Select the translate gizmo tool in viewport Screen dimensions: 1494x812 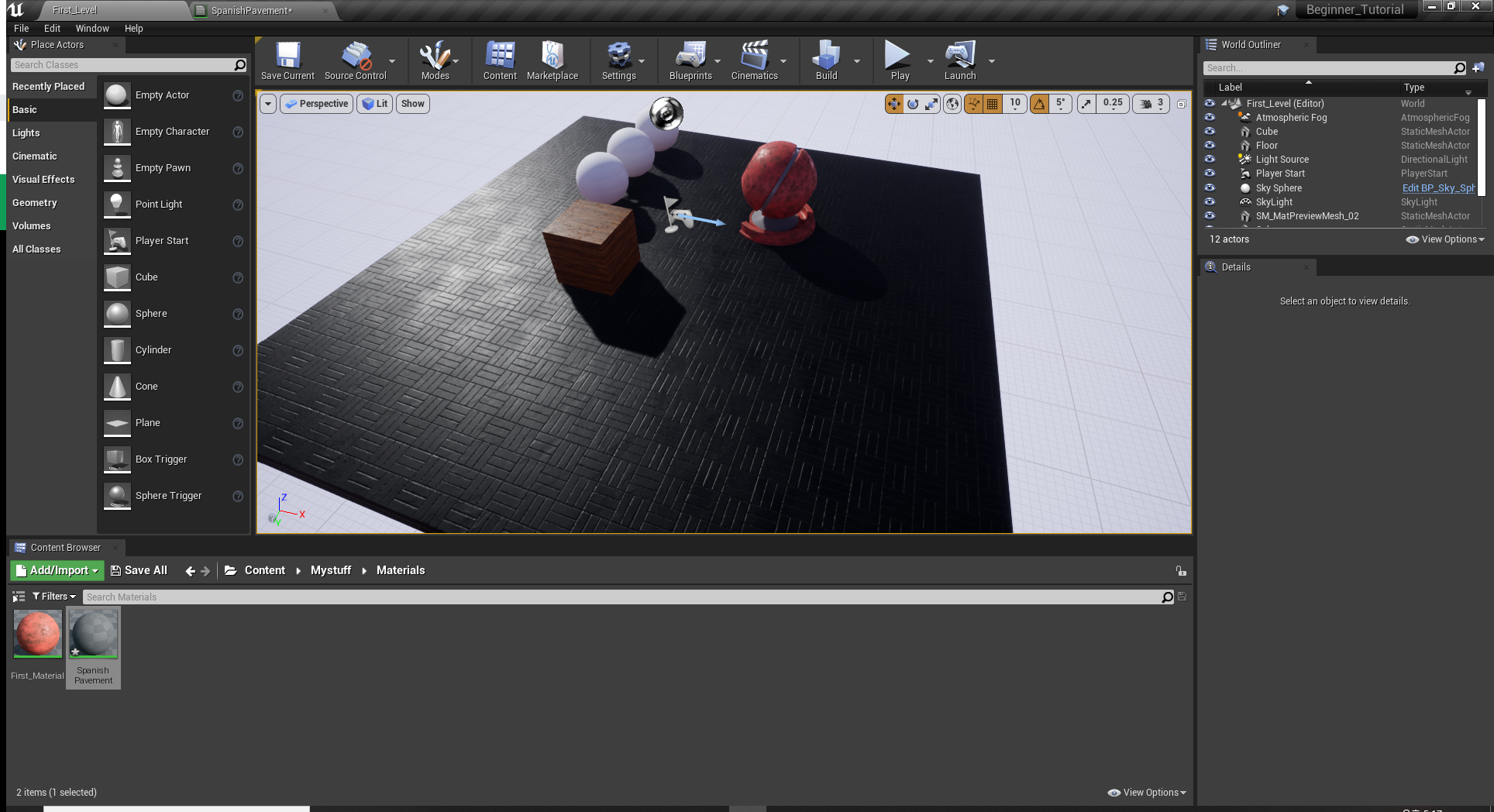tap(894, 104)
